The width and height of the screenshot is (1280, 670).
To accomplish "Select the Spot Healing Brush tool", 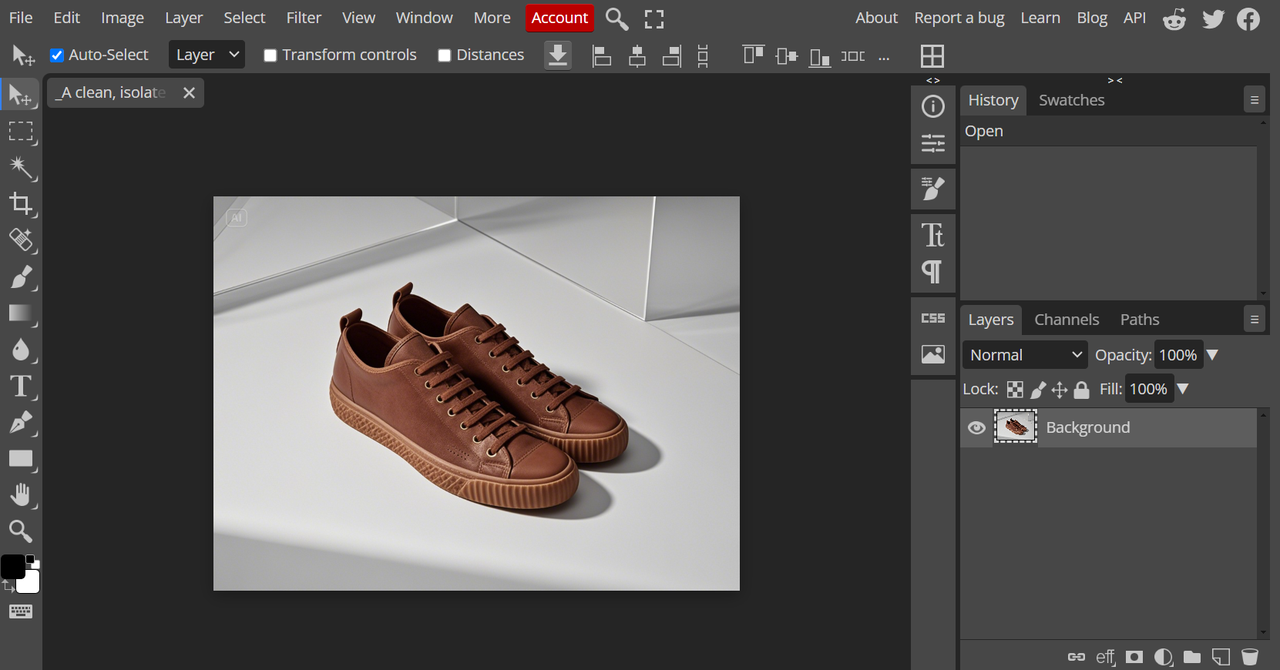I will pyautogui.click(x=21, y=240).
